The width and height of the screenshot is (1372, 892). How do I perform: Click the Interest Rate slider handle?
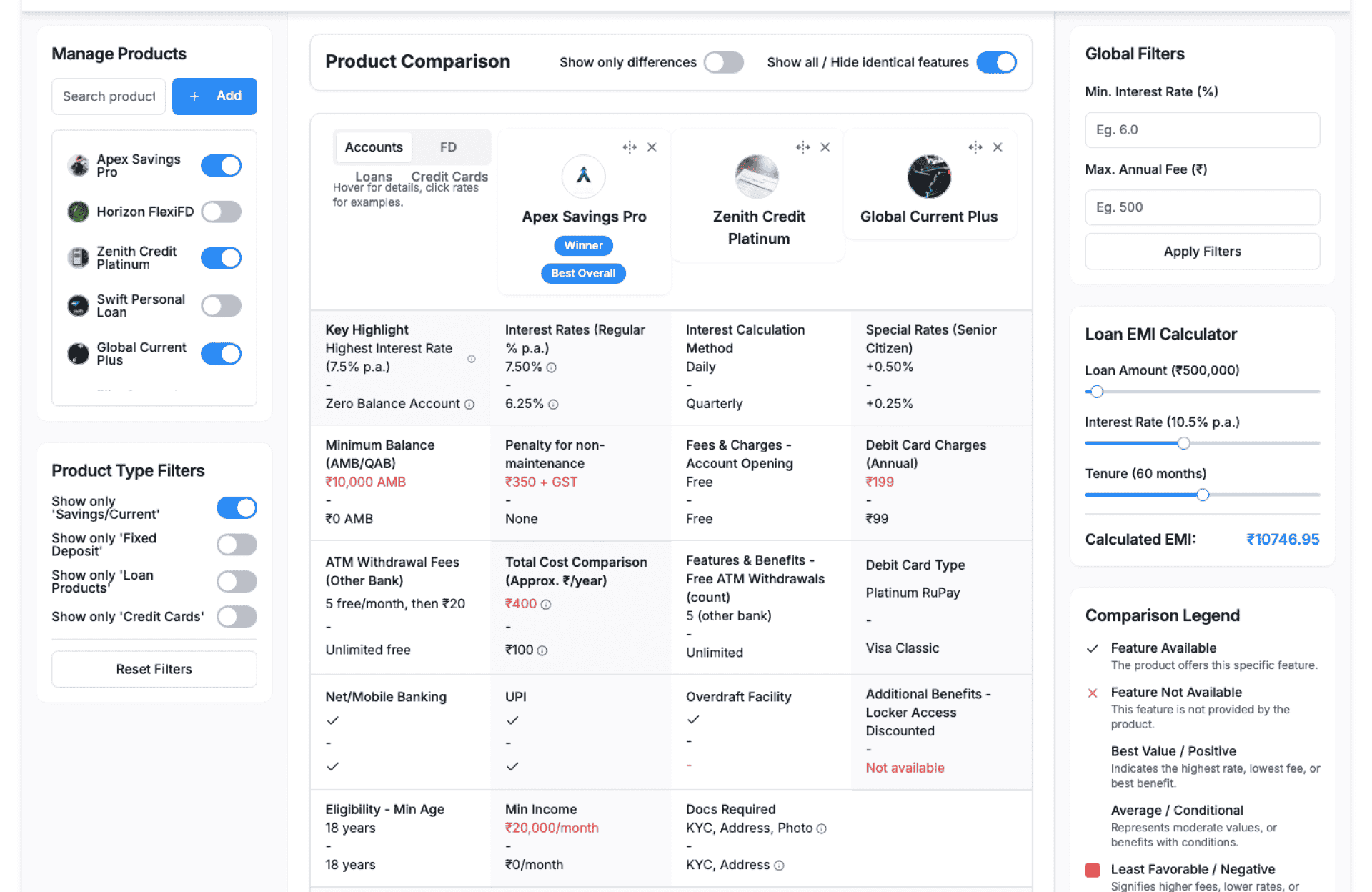pyautogui.click(x=1183, y=443)
